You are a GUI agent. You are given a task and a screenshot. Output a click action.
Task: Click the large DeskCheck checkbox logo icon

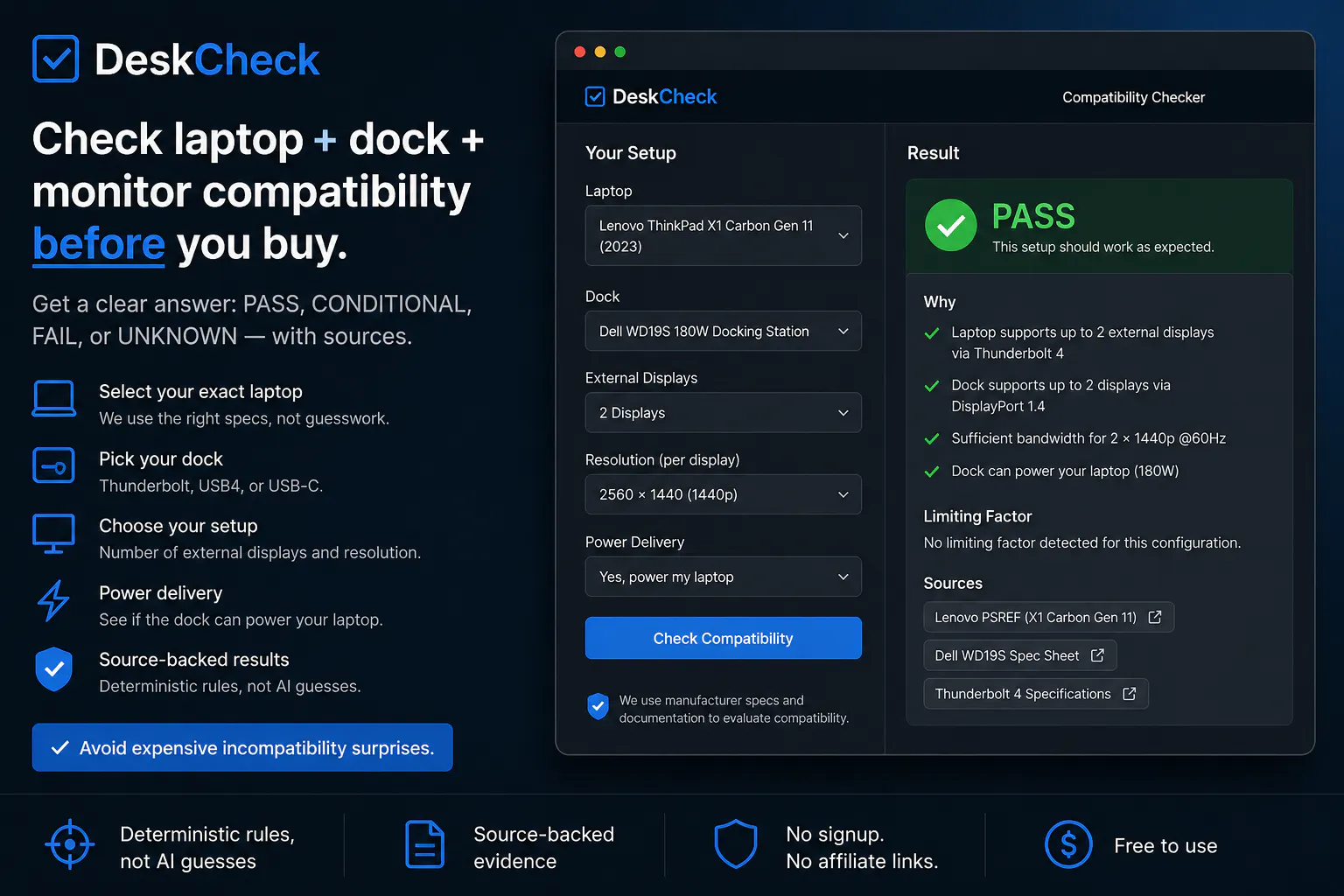[x=55, y=59]
